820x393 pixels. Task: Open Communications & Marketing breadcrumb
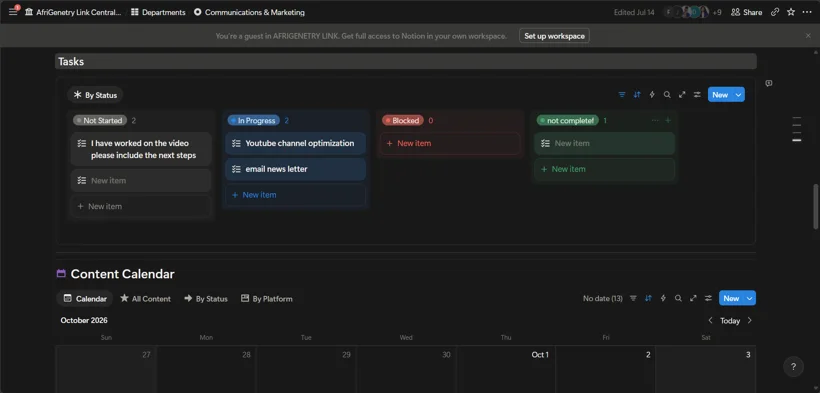249,12
